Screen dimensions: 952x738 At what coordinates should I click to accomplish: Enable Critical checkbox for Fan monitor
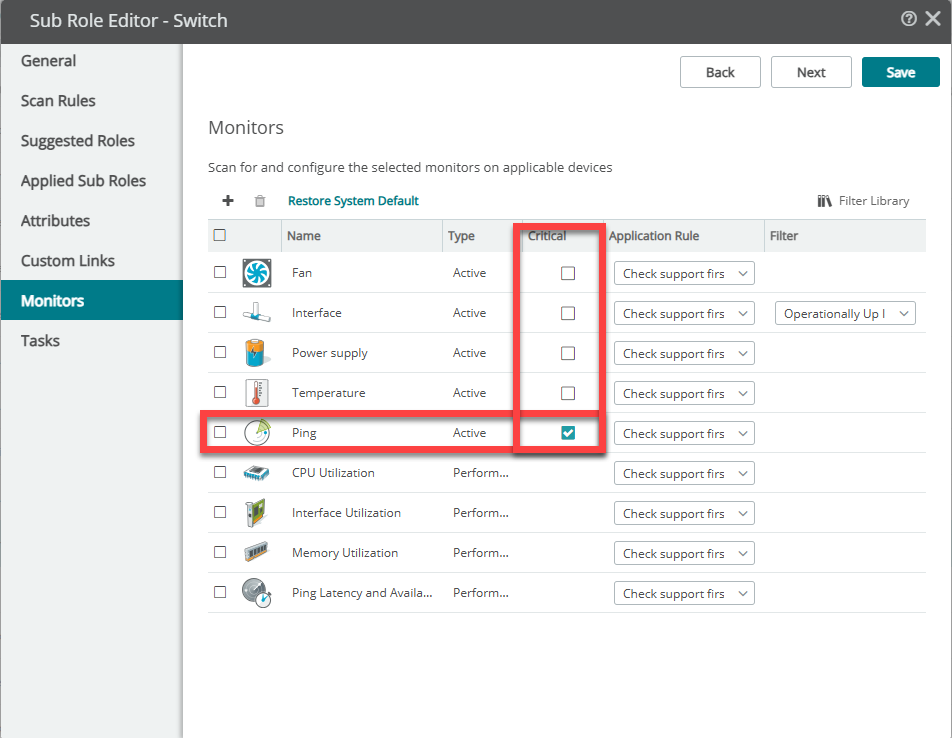coord(568,273)
